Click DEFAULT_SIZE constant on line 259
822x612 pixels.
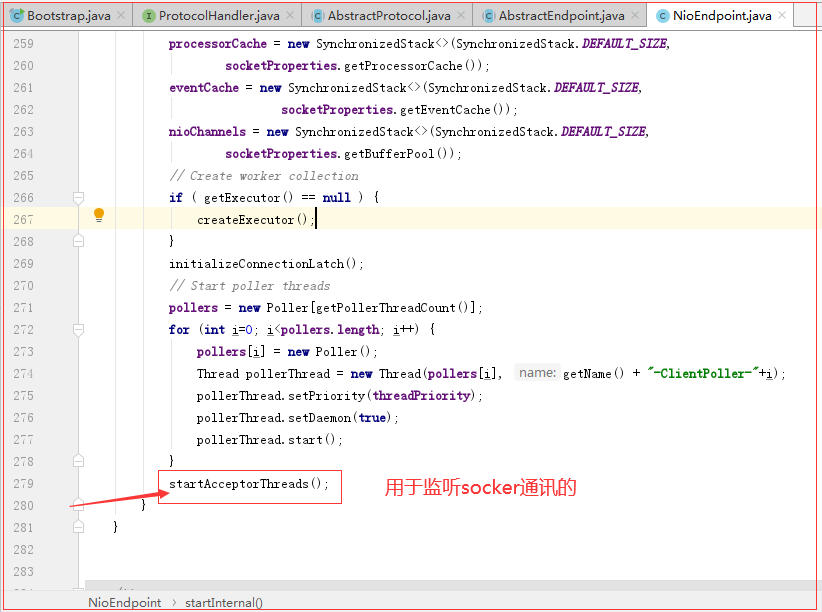[x=624, y=44]
